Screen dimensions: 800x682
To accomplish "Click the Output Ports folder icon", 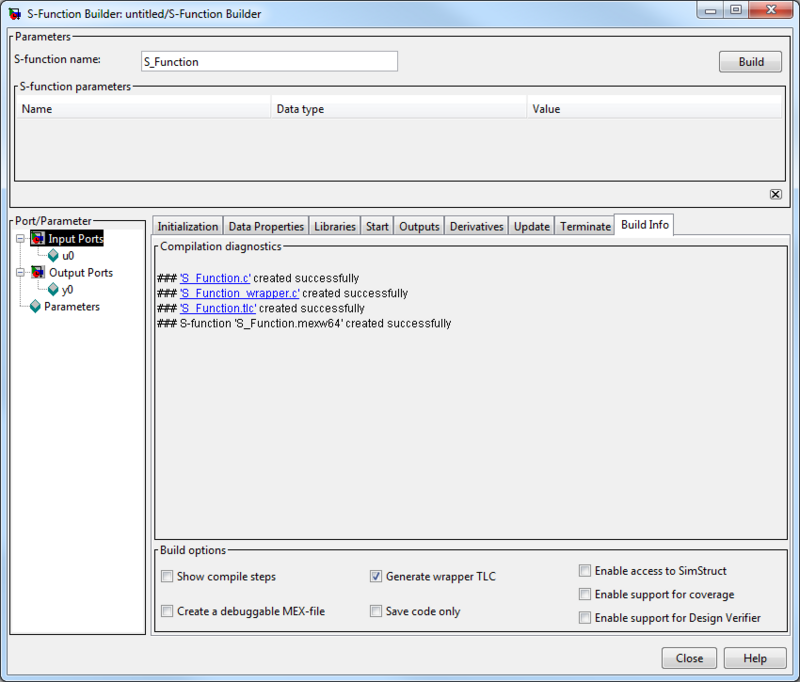I will [38, 273].
